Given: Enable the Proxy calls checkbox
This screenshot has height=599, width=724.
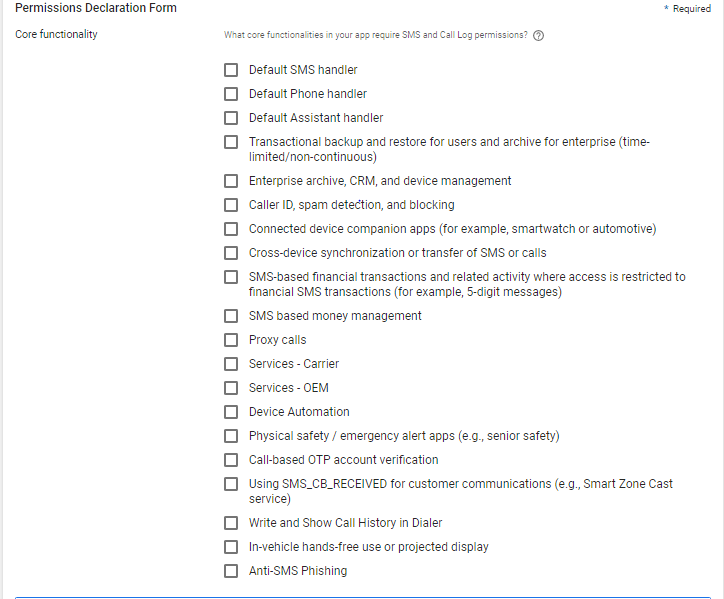Looking at the screenshot, I should pyautogui.click(x=231, y=340).
